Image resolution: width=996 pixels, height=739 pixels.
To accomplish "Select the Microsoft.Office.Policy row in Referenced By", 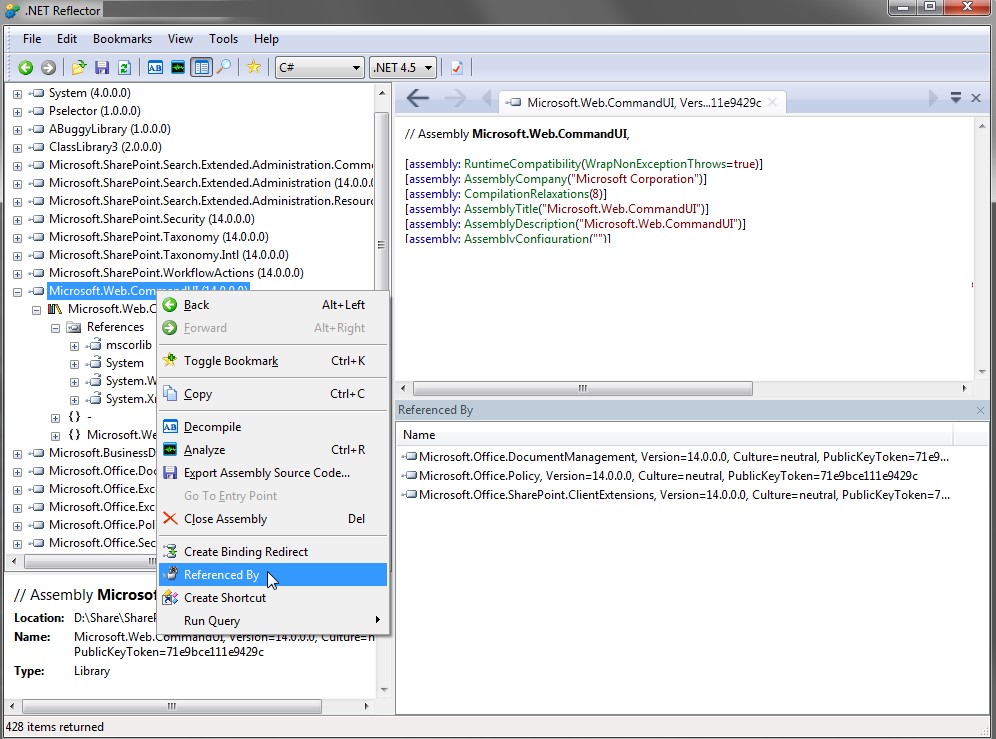I will (661, 476).
